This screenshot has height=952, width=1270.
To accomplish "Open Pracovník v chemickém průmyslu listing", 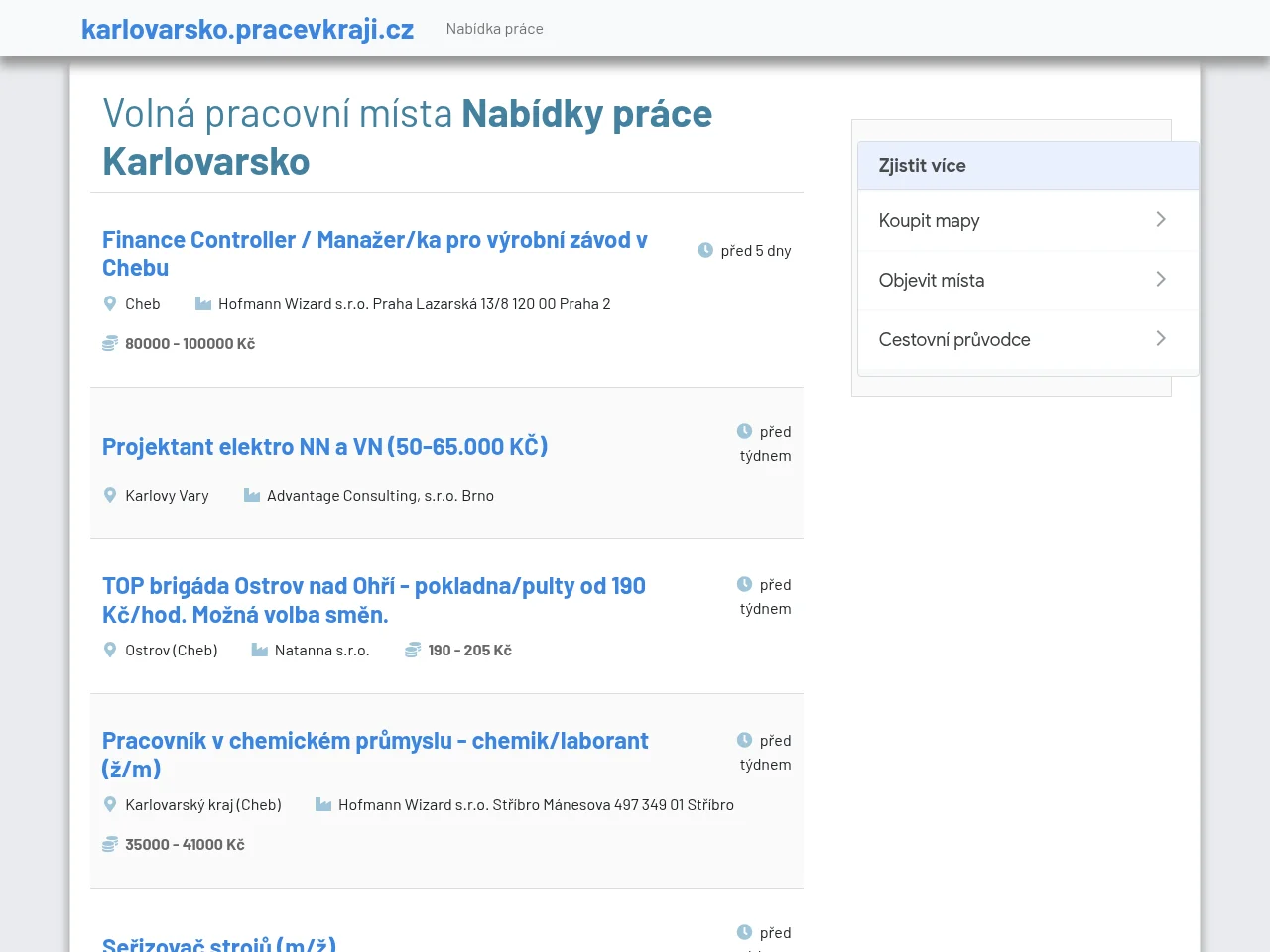I will pyautogui.click(x=375, y=755).
